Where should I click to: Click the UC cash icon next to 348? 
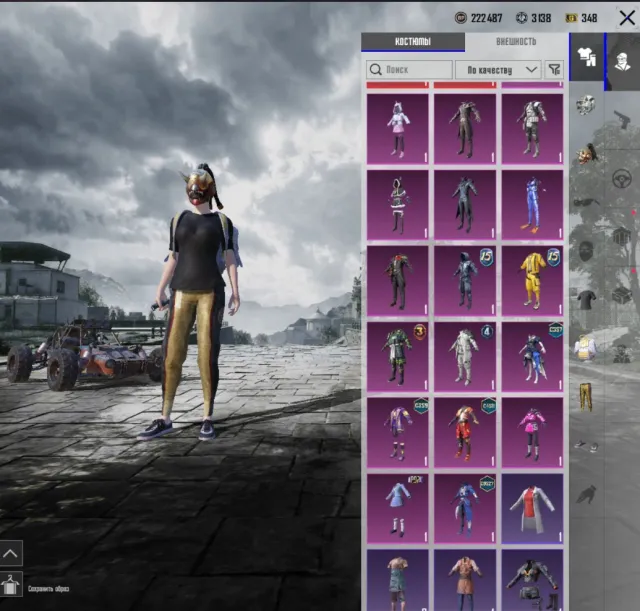[x=571, y=18]
